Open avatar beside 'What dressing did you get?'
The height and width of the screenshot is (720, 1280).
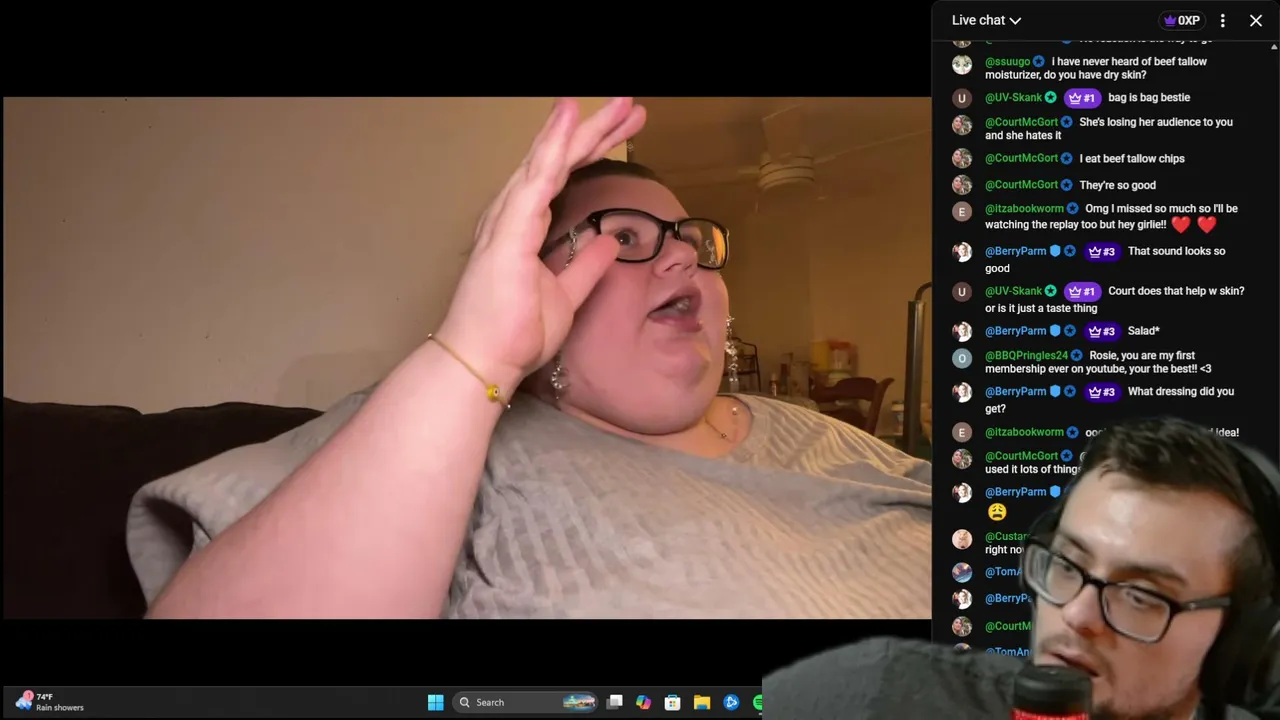962,392
